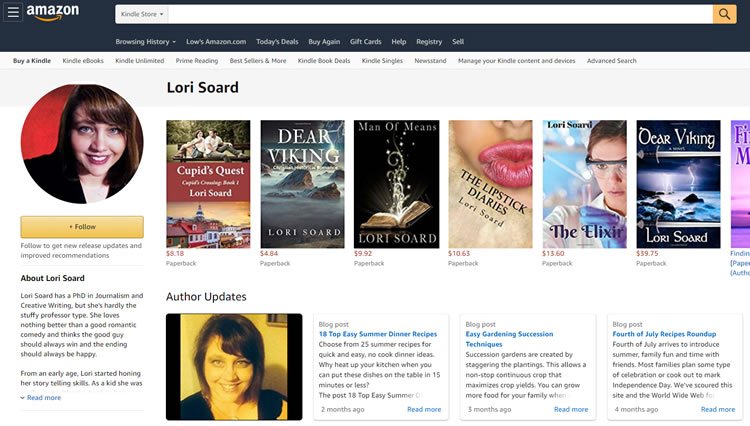Click the About Lori Soard heading

53,278
